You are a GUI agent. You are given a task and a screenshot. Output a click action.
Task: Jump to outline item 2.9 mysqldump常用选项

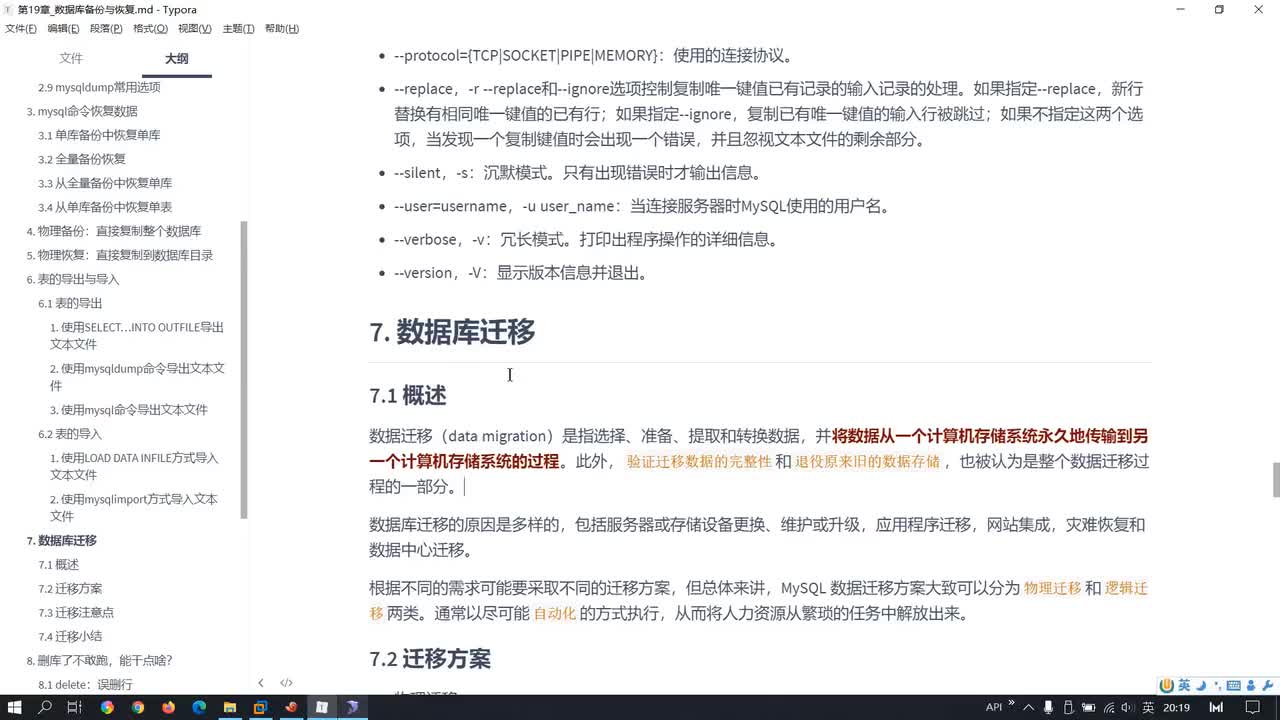99,87
